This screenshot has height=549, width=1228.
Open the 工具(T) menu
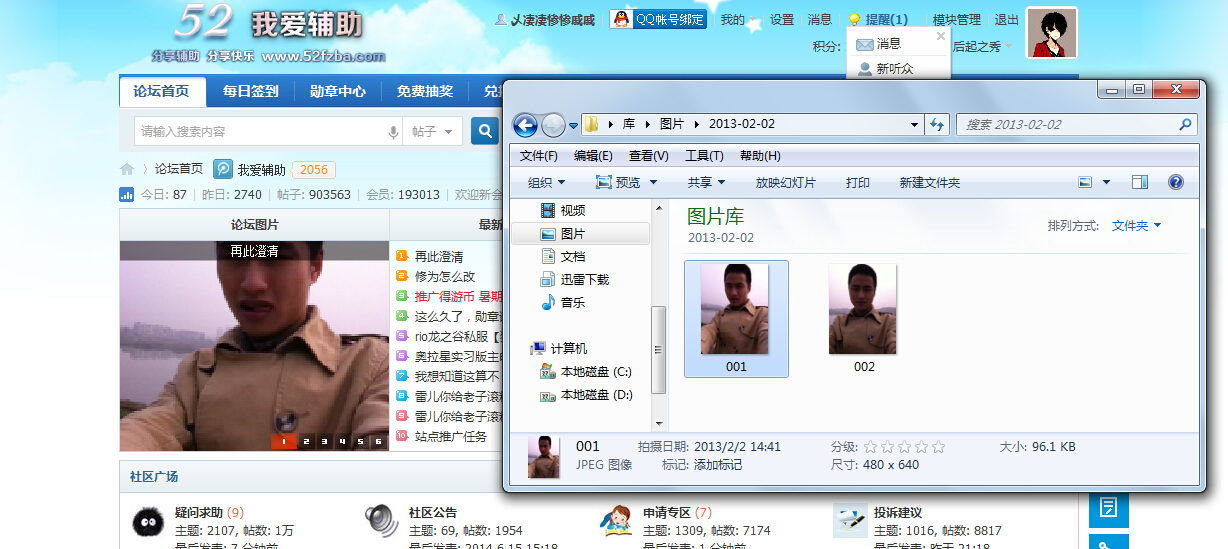[x=703, y=156]
